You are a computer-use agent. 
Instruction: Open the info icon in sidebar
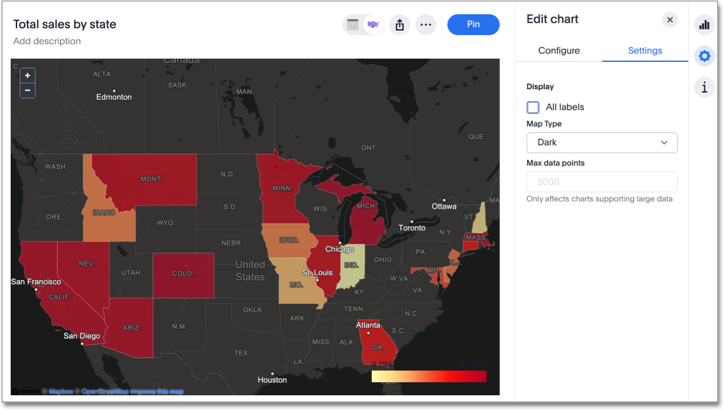pyautogui.click(x=704, y=88)
